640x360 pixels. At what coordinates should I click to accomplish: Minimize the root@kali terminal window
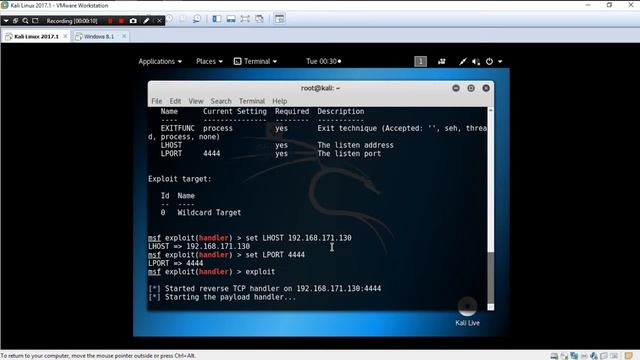[456, 88]
